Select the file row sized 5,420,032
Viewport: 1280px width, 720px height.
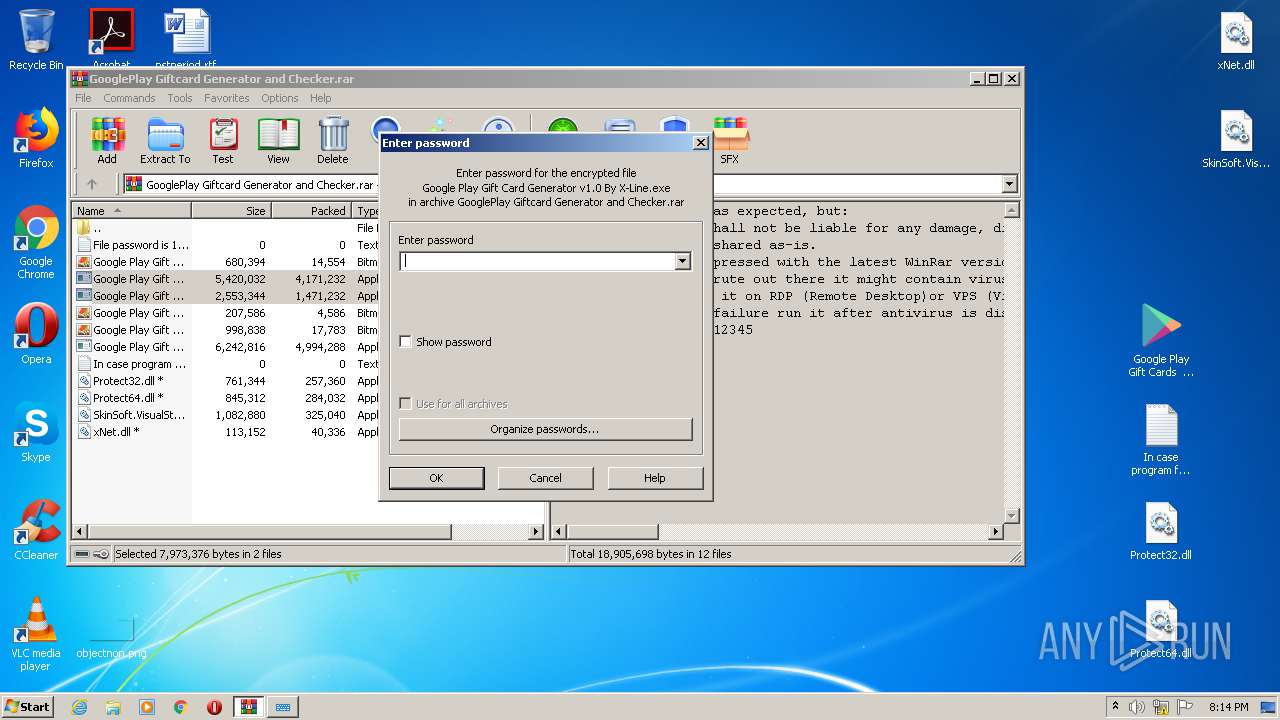225,279
